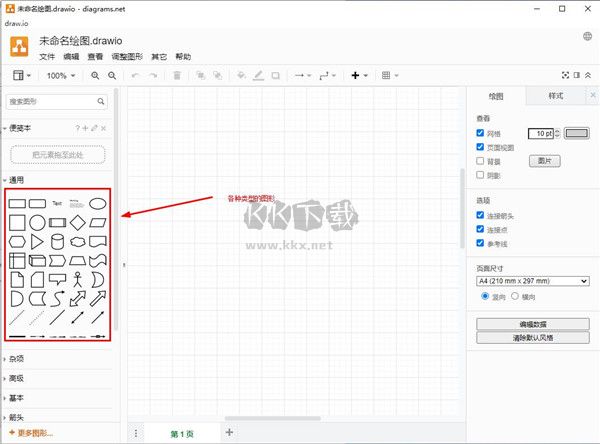The image size is (600, 444).
Task: Click the 清除默认风格 button
Action: pos(533,338)
